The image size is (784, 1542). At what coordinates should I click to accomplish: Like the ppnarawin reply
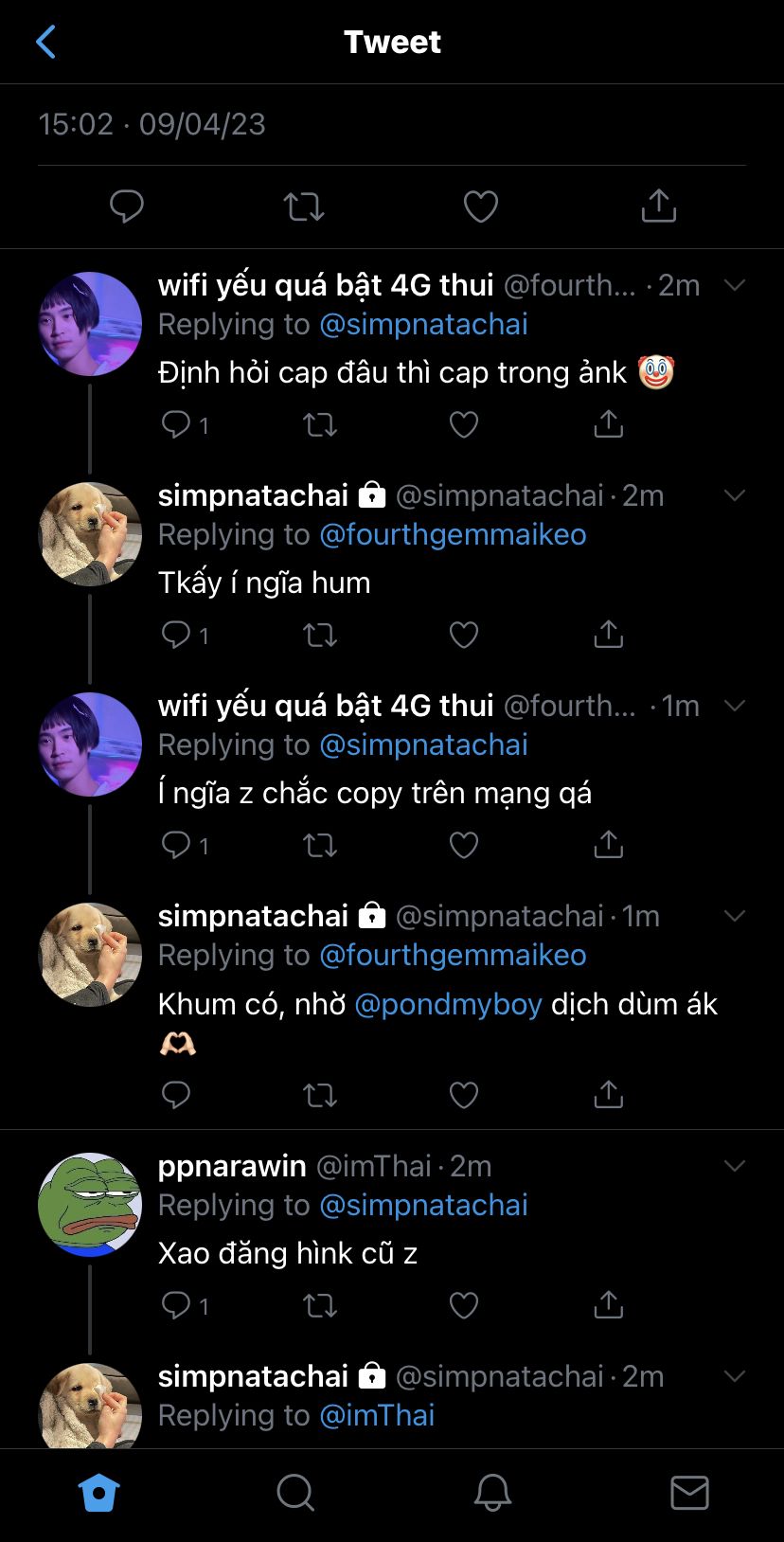[x=463, y=1305]
